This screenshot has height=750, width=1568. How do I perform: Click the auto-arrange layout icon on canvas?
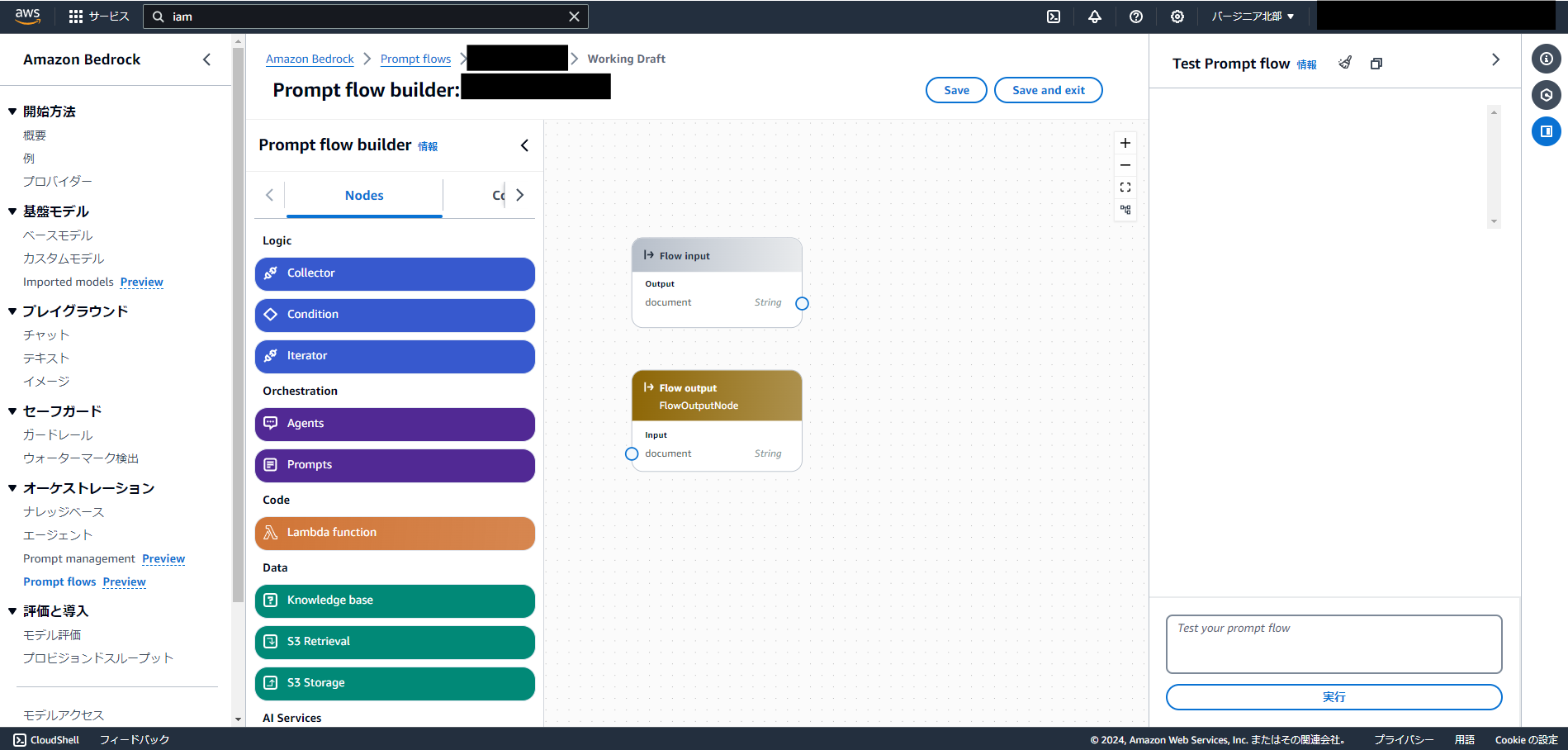1125,210
